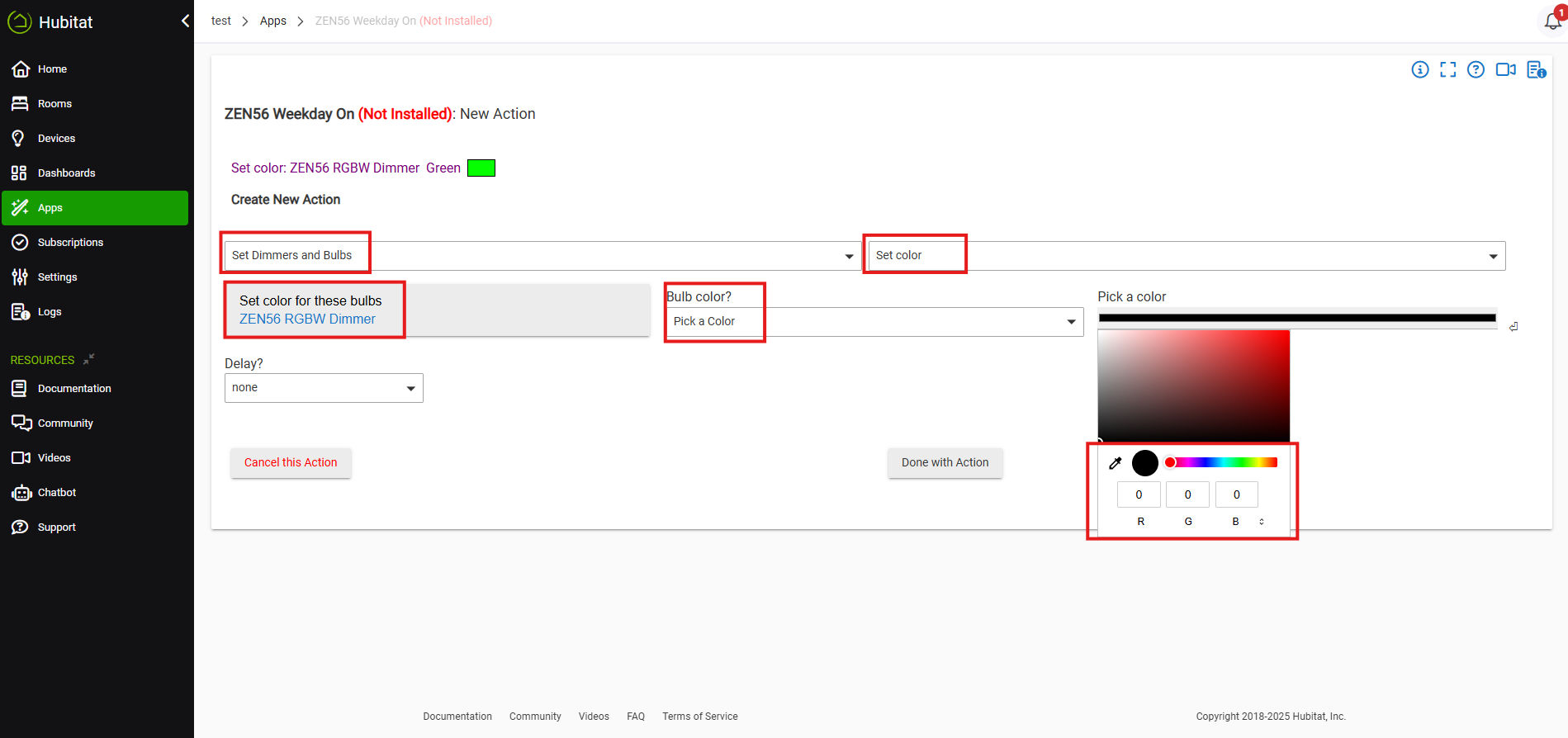Viewport: 1568px width, 738px height.
Task: Collapse the sidebar with the chevron
Action: click(185, 21)
